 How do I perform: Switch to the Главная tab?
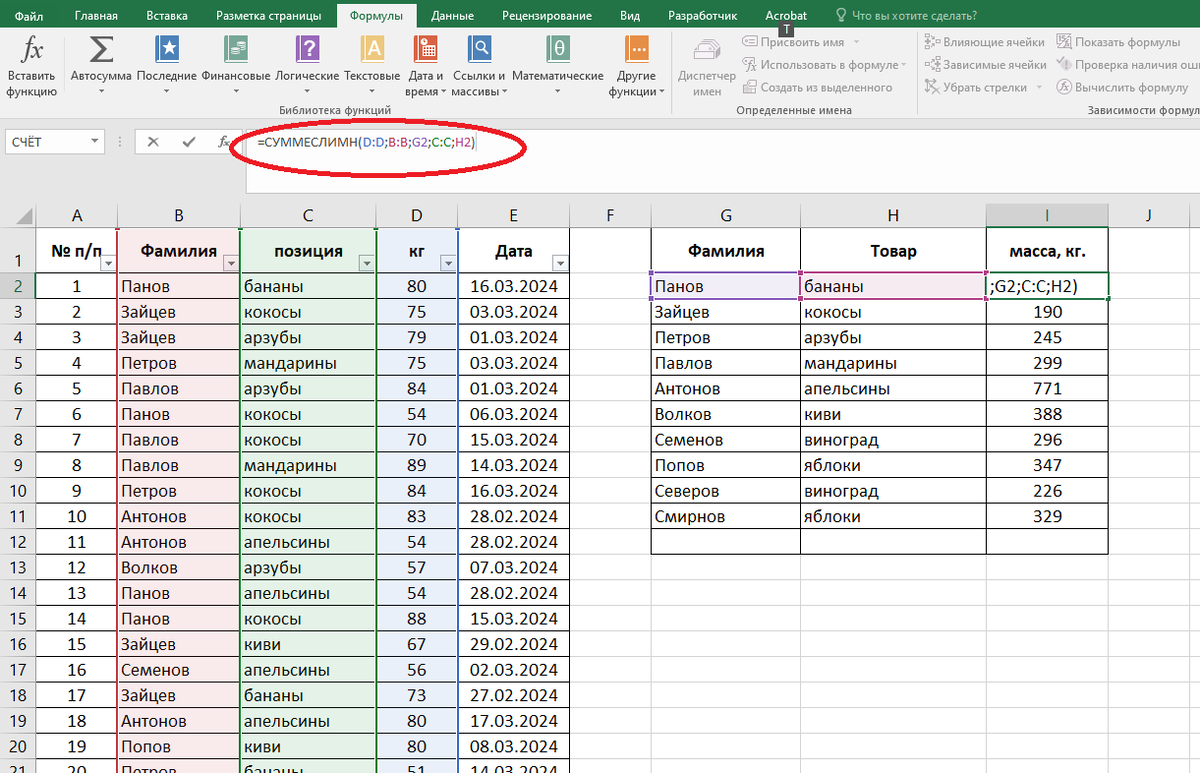[96, 16]
